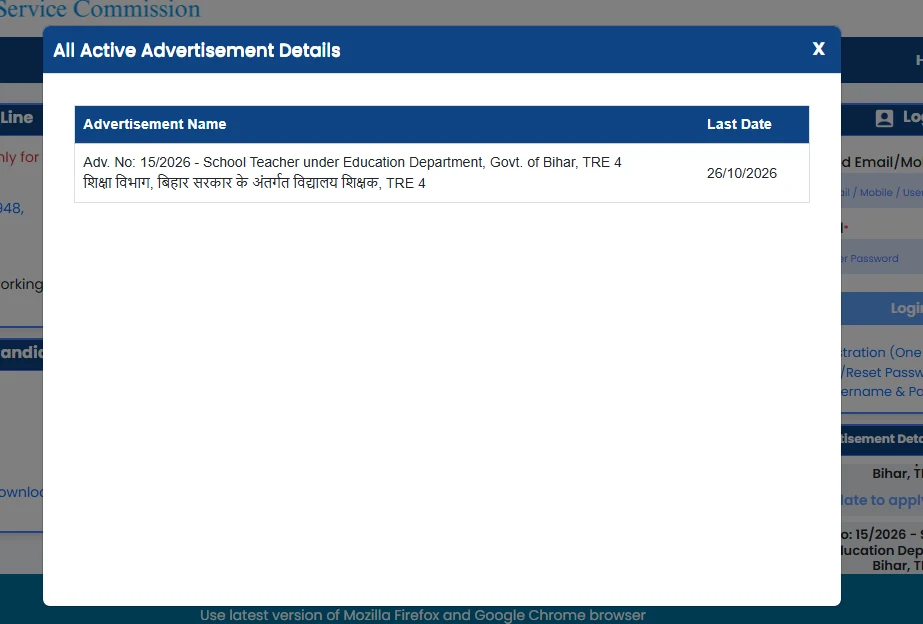Click the Last Date column header
Image resolution: width=923 pixels, height=624 pixels.
coord(739,124)
